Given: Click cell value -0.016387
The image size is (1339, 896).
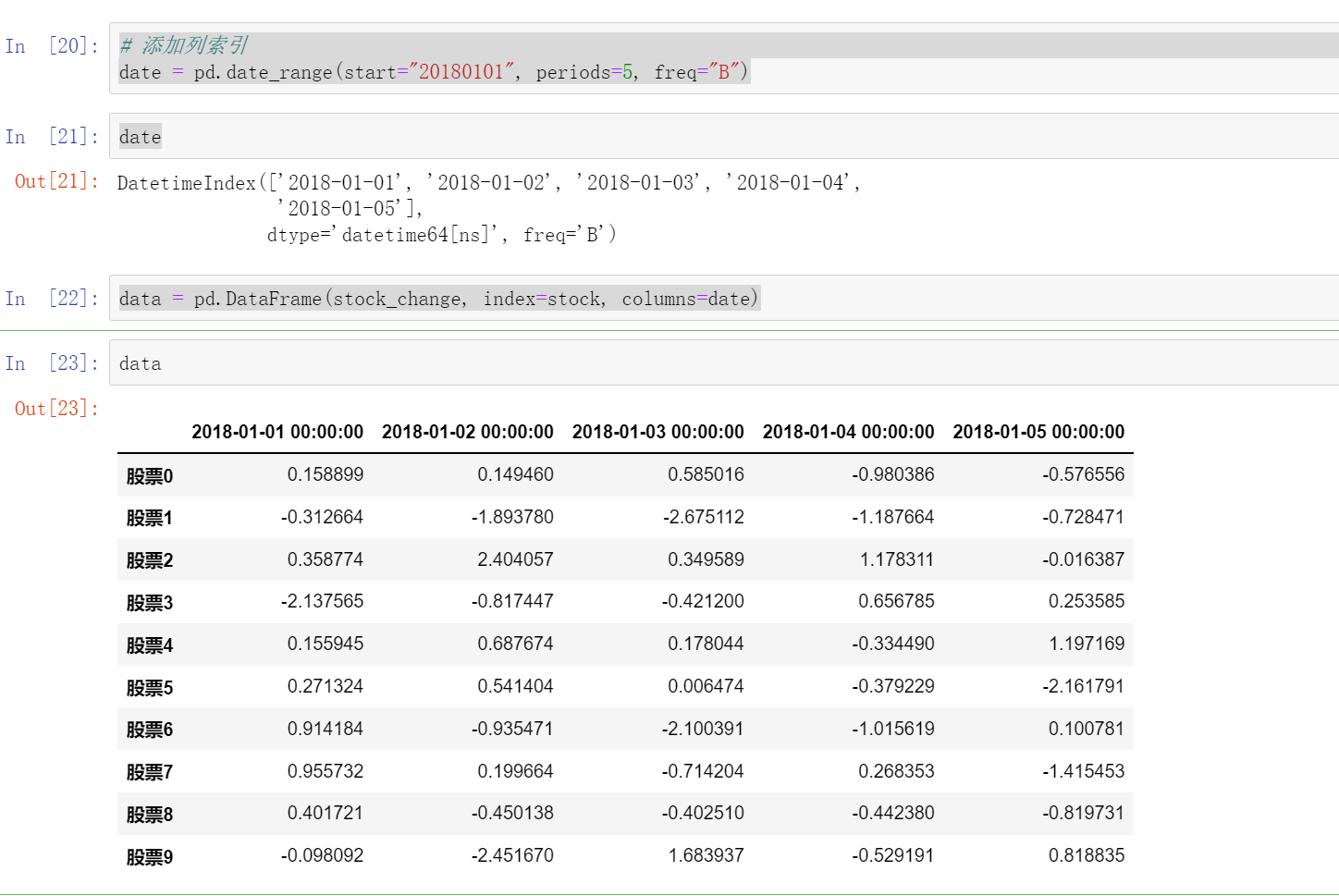Looking at the screenshot, I should 1084,559.
